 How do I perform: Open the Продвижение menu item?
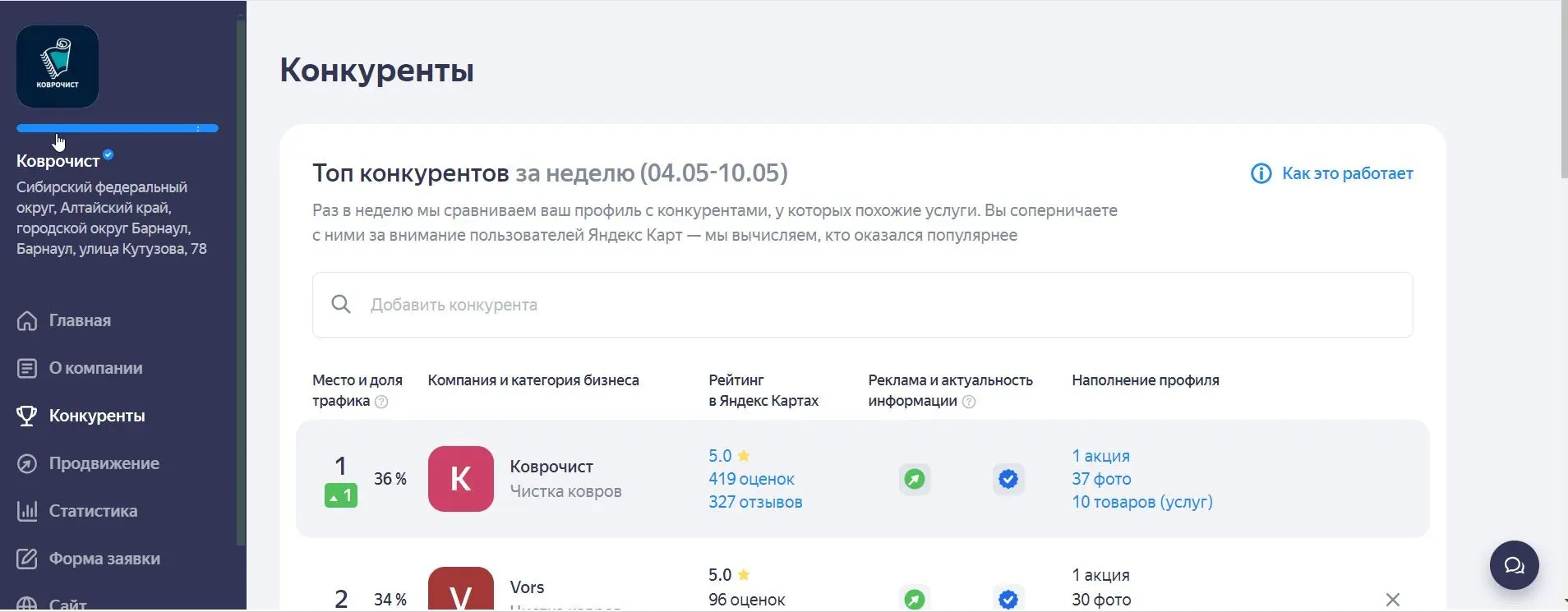[x=104, y=463]
